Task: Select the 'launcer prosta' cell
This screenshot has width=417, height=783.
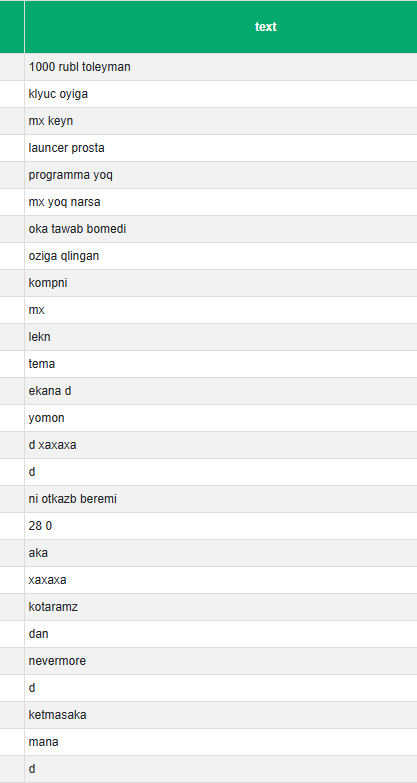Action: 221,148
